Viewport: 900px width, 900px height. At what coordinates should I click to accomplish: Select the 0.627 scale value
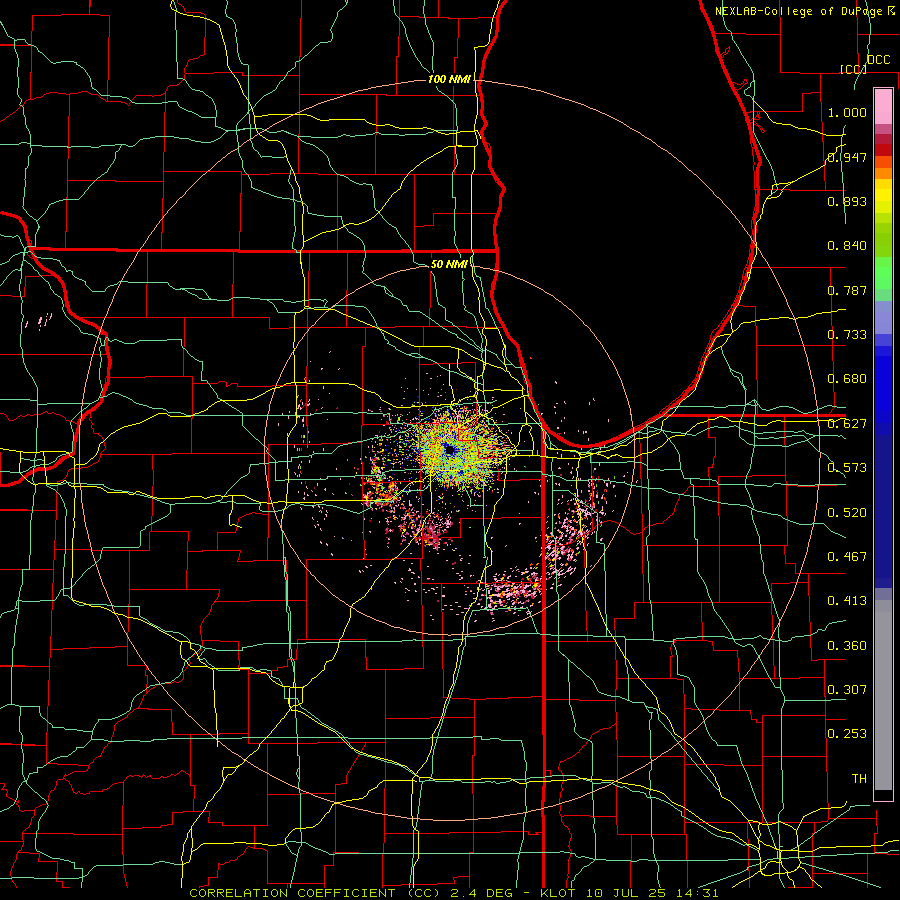tap(847, 423)
